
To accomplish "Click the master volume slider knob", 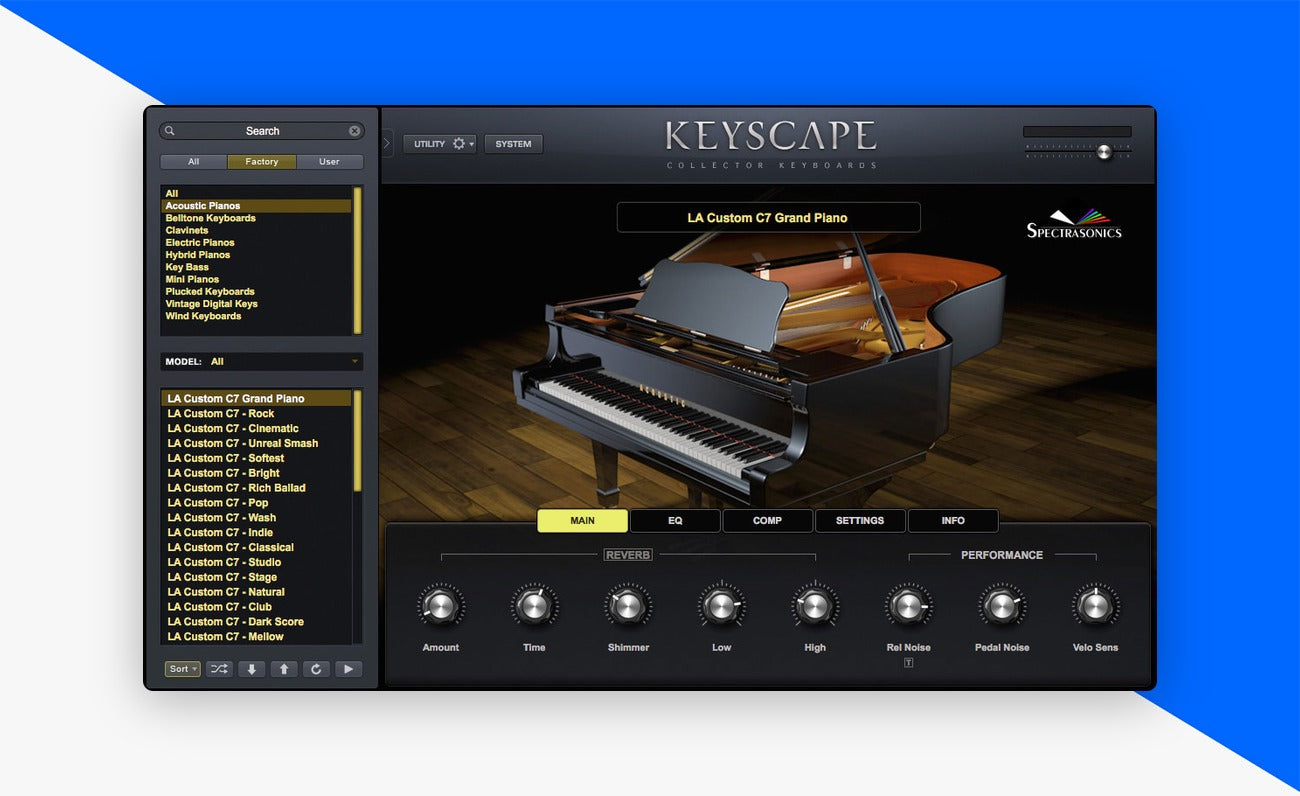I will pyautogui.click(x=1104, y=152).
